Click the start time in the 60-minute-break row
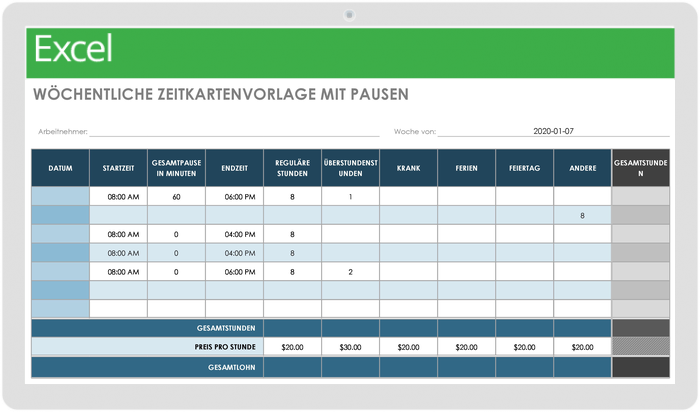The height and width of the screenshot is (412, 700). 118,196
